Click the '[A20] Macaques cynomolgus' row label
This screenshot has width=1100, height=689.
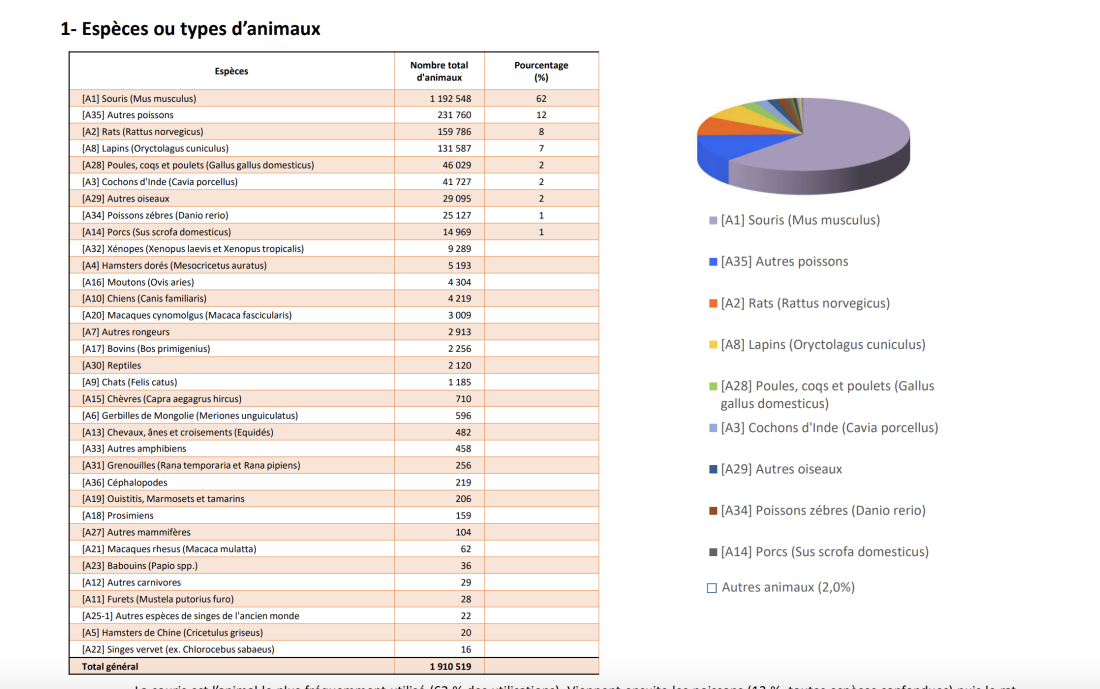click(x=187, y=316)
